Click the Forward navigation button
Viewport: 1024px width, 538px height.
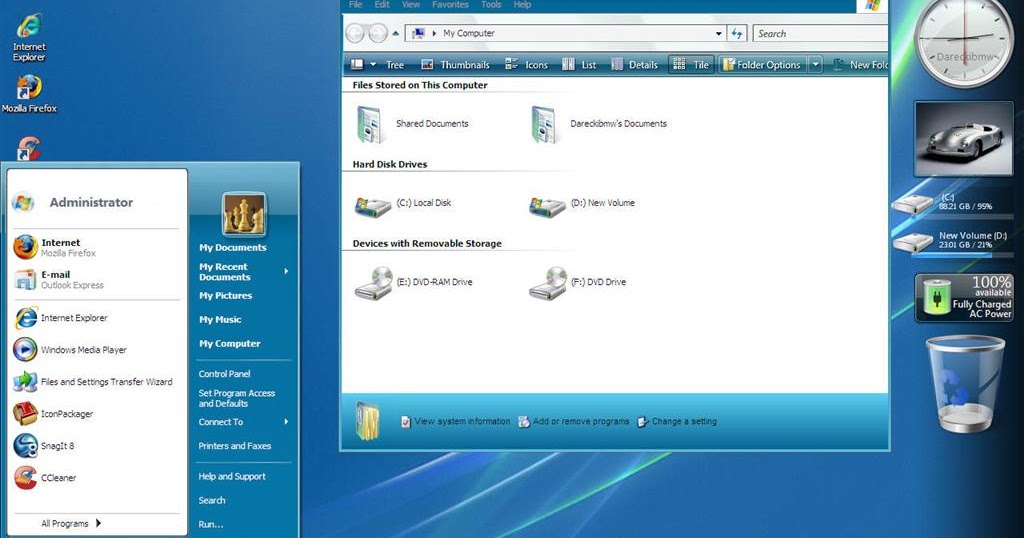(377, 33)
